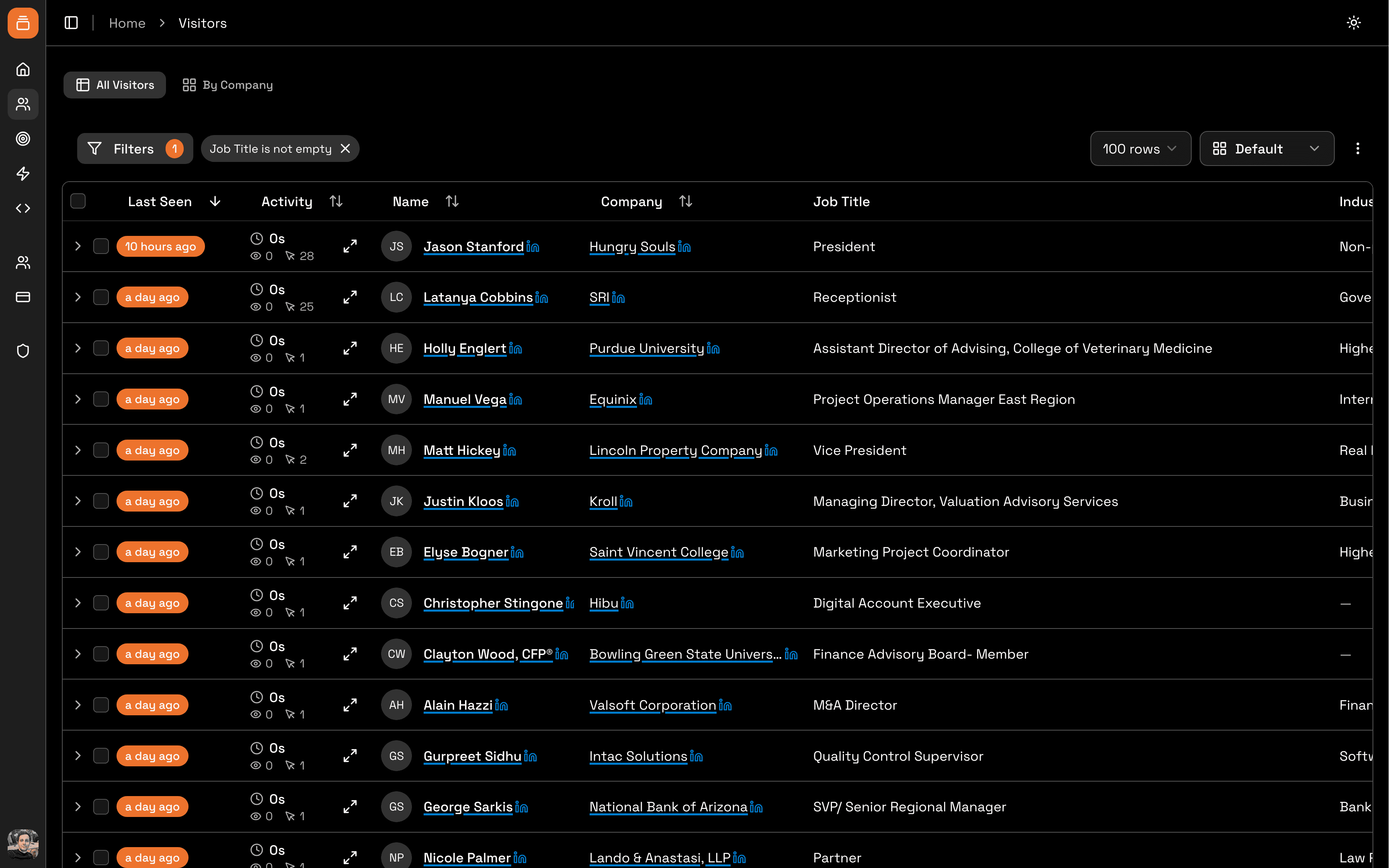Collapse the sidebar with the panel icon
The image size is (1389, 868).
pyautogui.click(x=71, y=23)
